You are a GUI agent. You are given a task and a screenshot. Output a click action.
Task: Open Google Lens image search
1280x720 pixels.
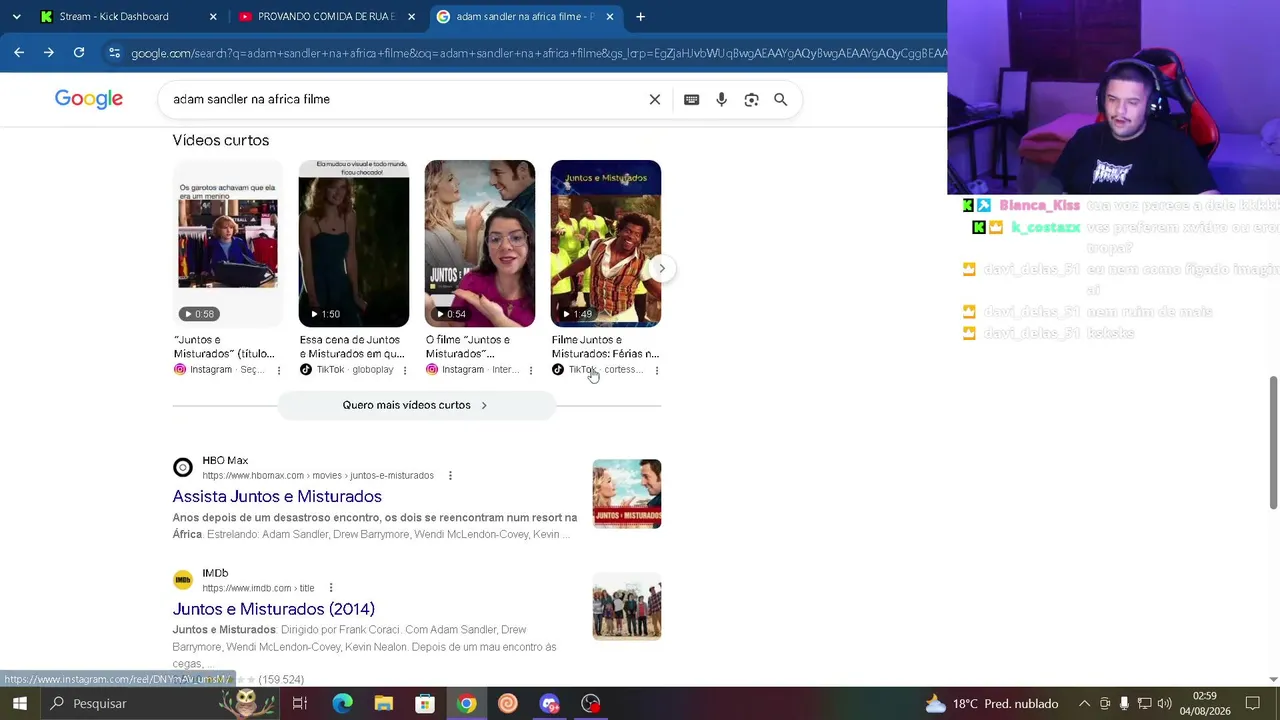(x=751, y=100)
